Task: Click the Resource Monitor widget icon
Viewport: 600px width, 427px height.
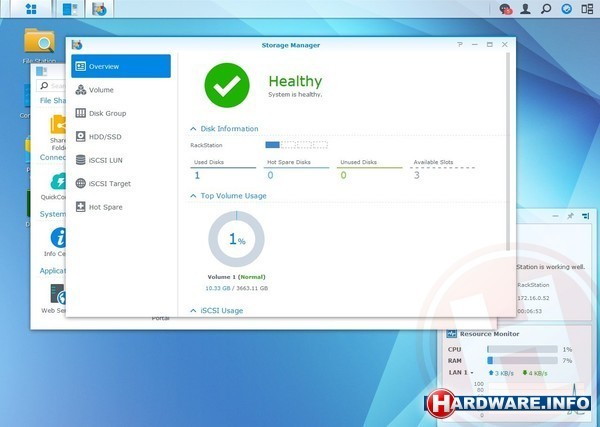Action: click(x=452, y=334)
